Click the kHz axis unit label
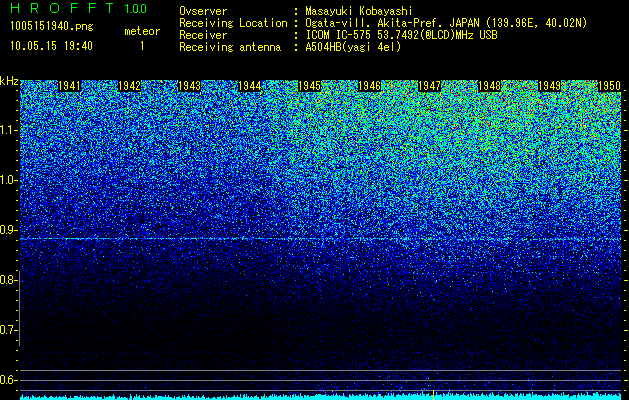Viewport: 629px width, 400px height. coord(9,81)
